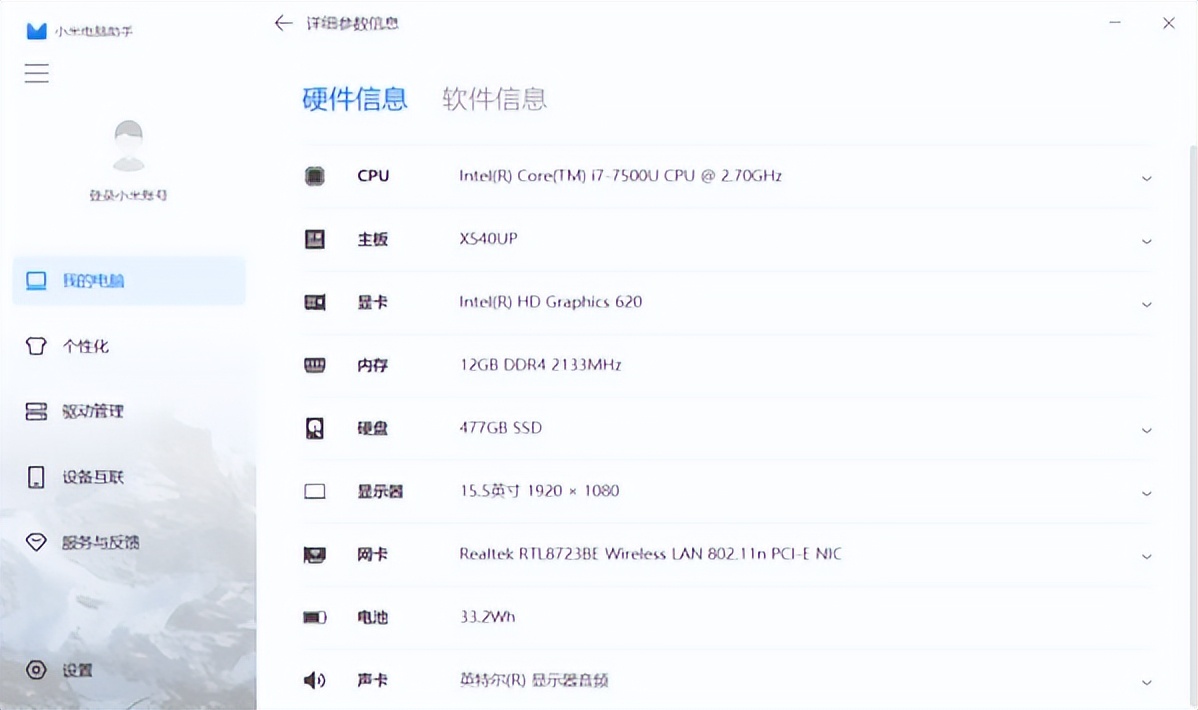The height and width of the screenshot is (710, 1198).
Task: Click the 显卡 graphics card icon
Action: 315,301
